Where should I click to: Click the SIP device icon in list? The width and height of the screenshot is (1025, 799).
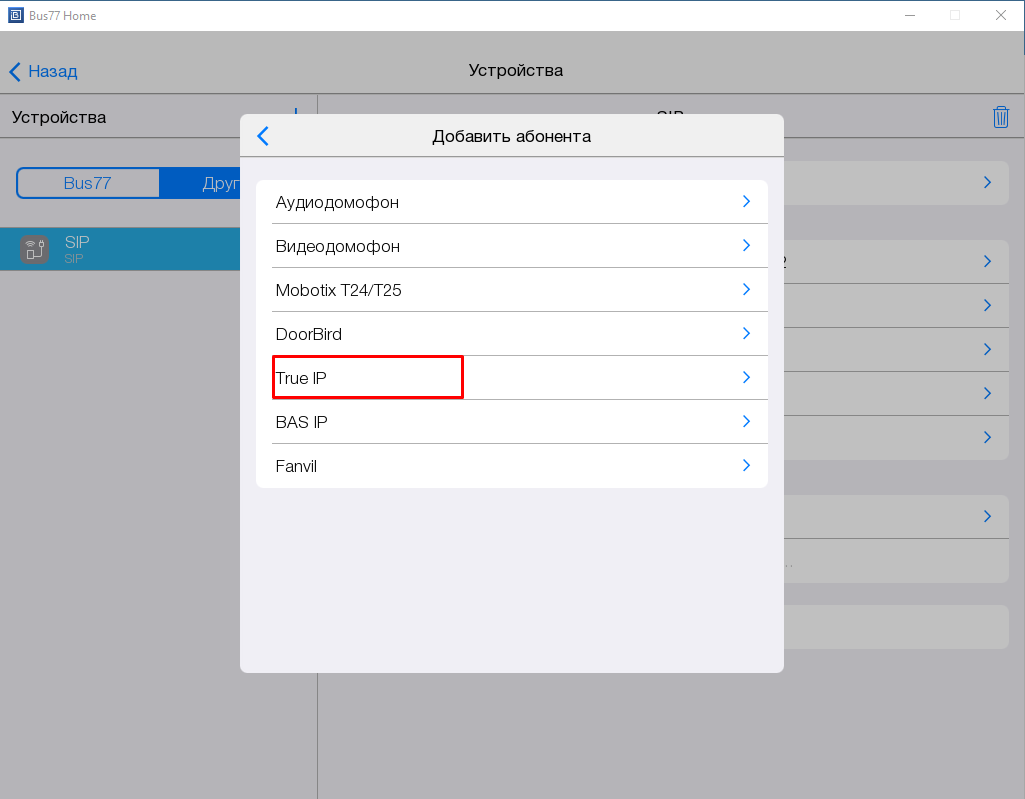coord(34,249)
